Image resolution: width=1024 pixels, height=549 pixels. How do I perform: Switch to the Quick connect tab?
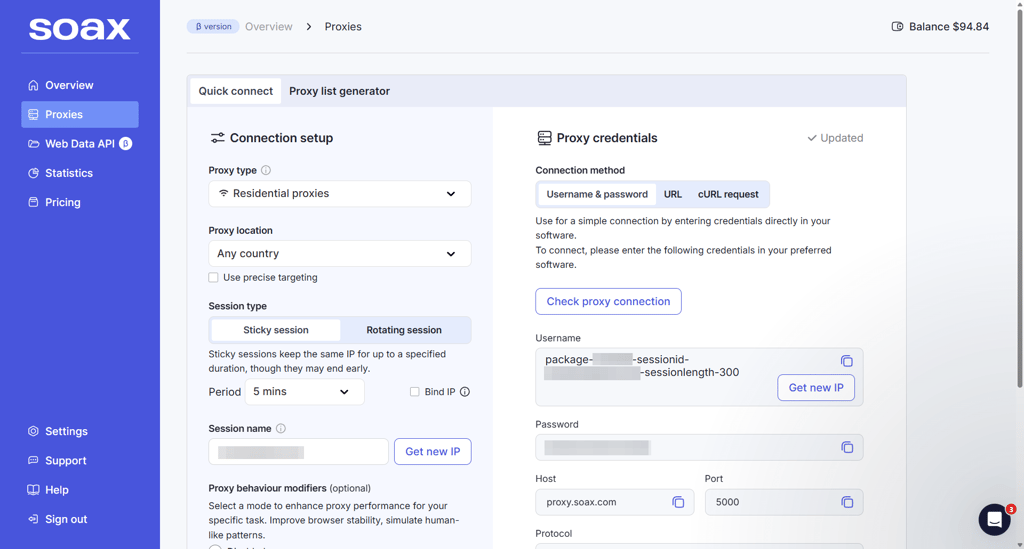(236, 91)
